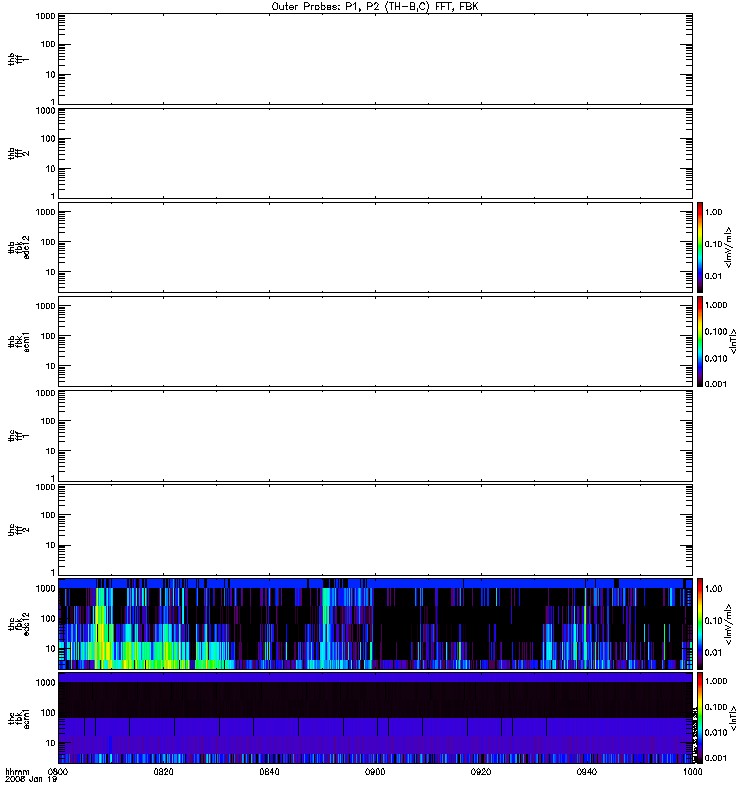Image resolution: width=750 pixels, height=800 pixels.
Task: Click the '1000' y-tick of thc fff 1 panel
Action: click(x=45, y=393)
